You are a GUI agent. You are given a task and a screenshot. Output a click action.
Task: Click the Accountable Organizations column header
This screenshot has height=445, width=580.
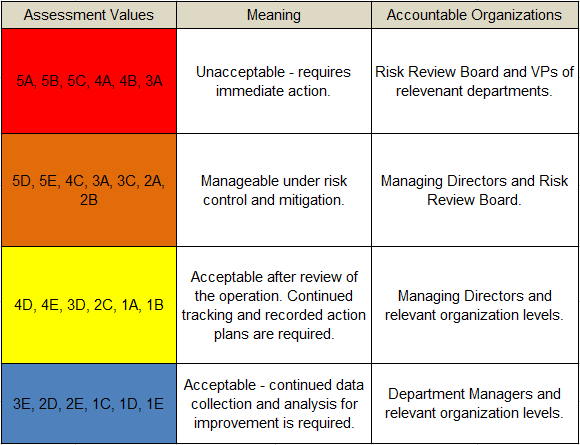(475, 15)
